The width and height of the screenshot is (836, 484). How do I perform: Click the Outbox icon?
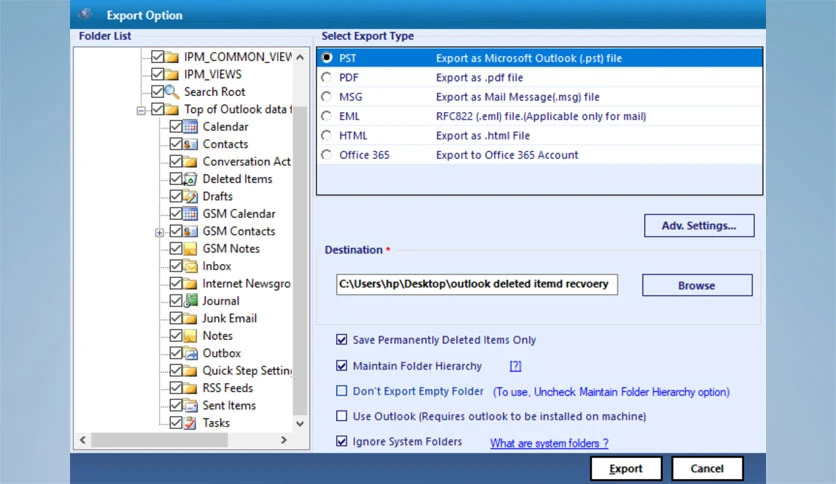(190, 353)
